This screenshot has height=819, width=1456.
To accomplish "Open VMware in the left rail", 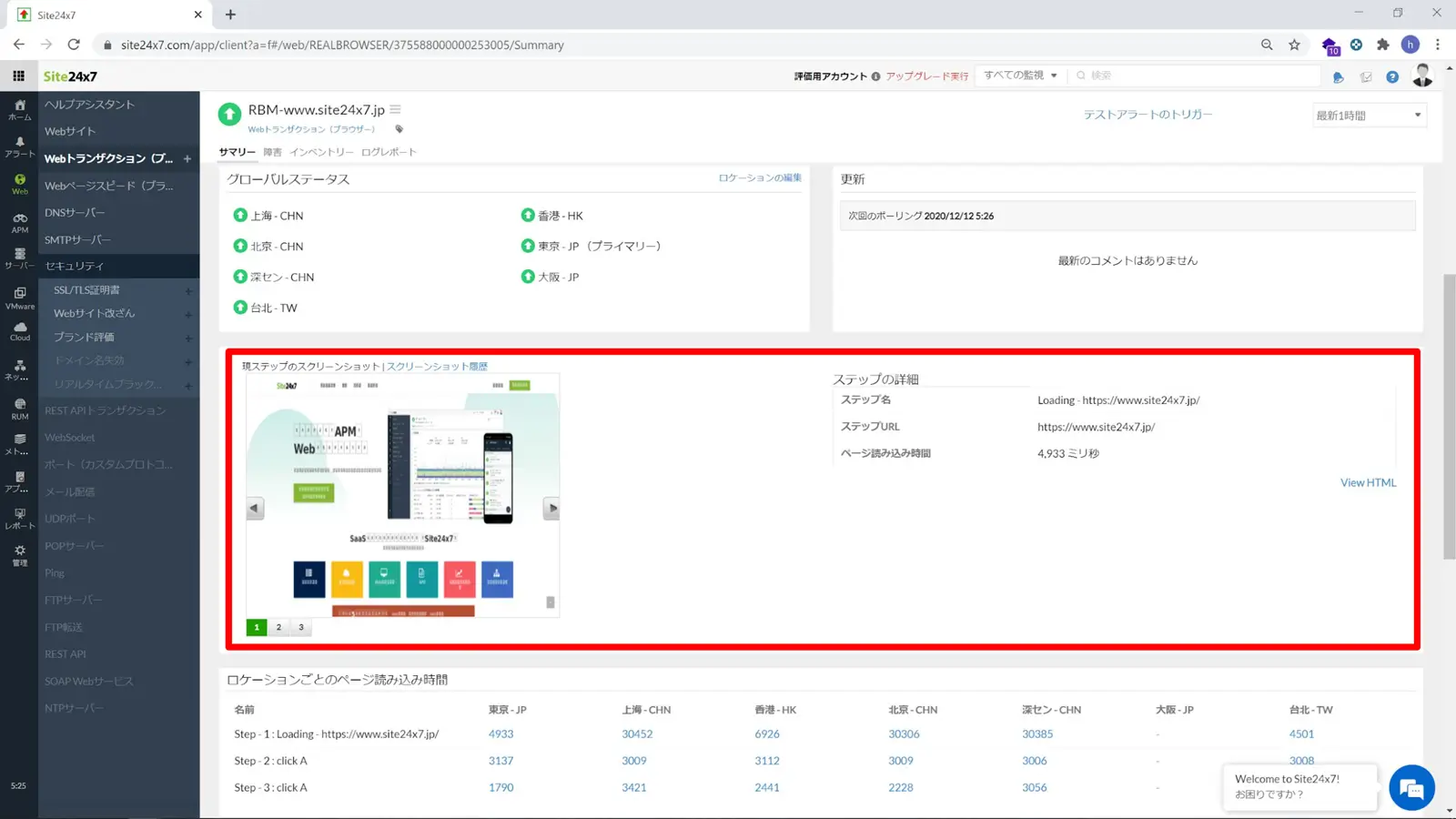I will click(19, 298).
